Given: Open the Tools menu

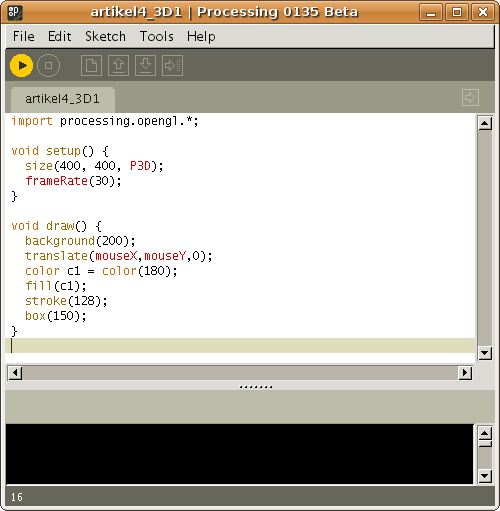Looking at the screenshot, I should pos(156,36).
